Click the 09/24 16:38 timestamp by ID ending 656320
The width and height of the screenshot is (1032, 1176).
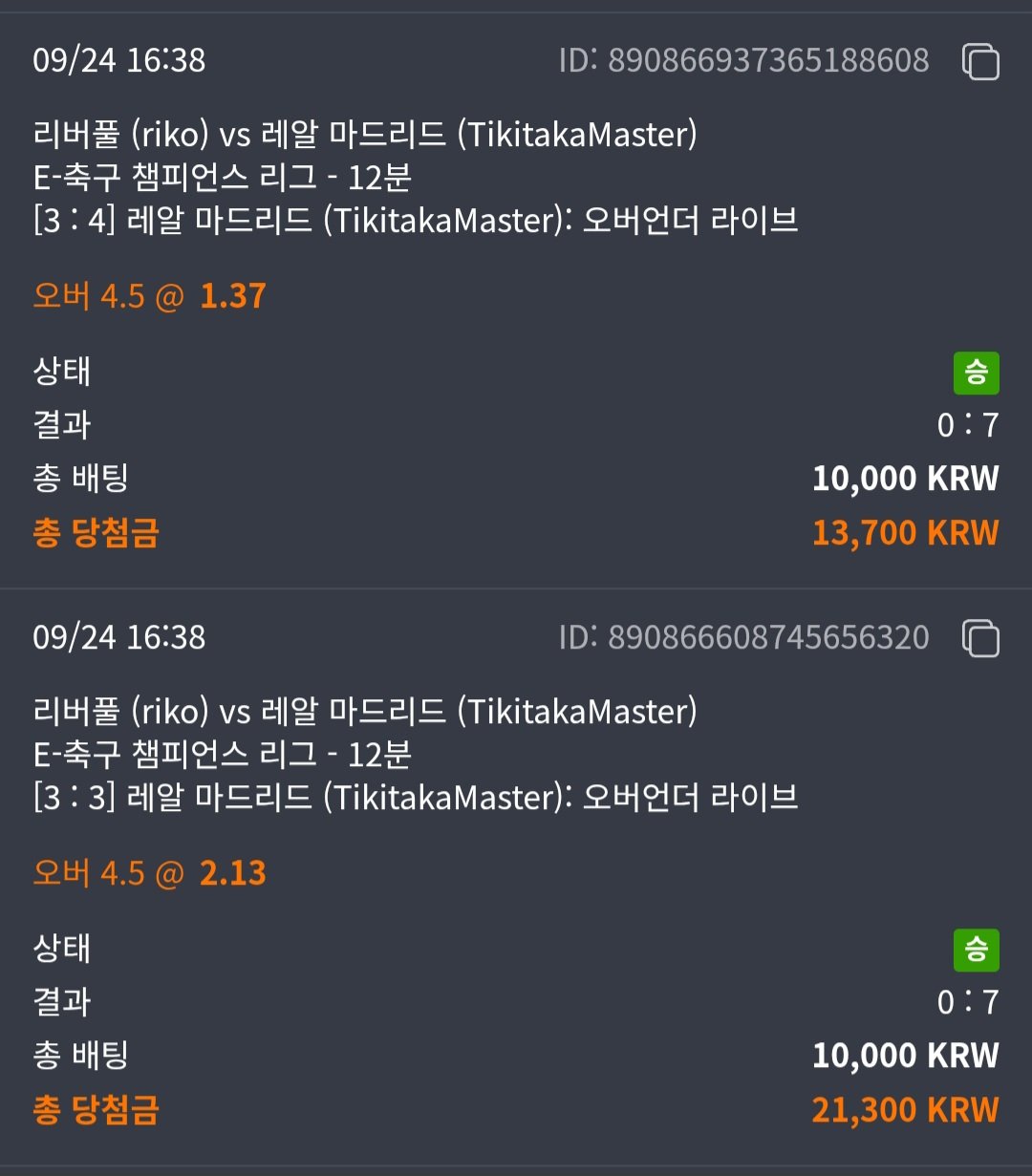tap(119, 637)
